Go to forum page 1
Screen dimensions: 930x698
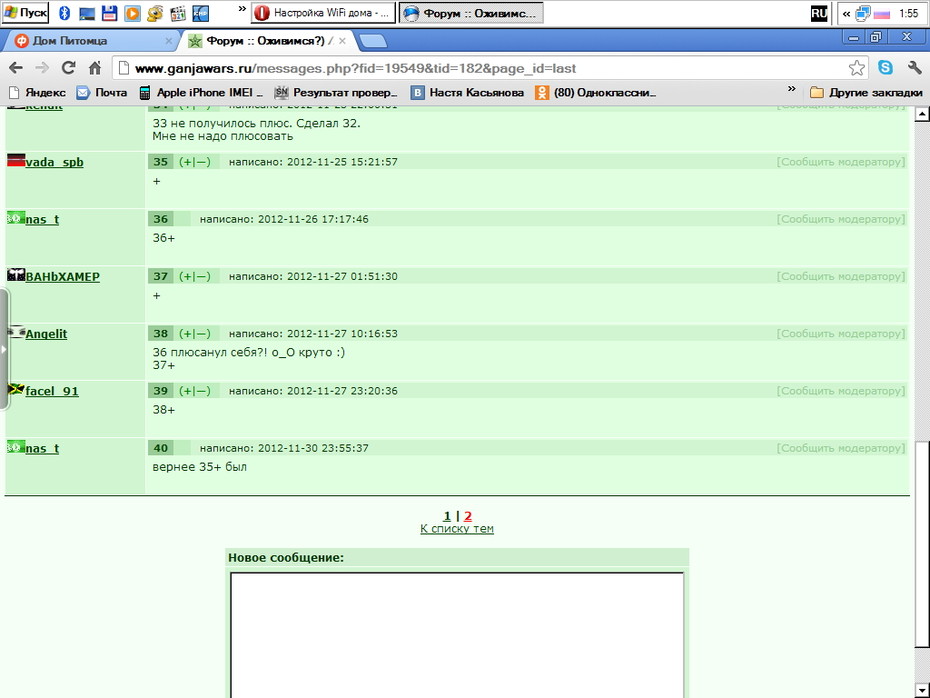coord(447,517)
